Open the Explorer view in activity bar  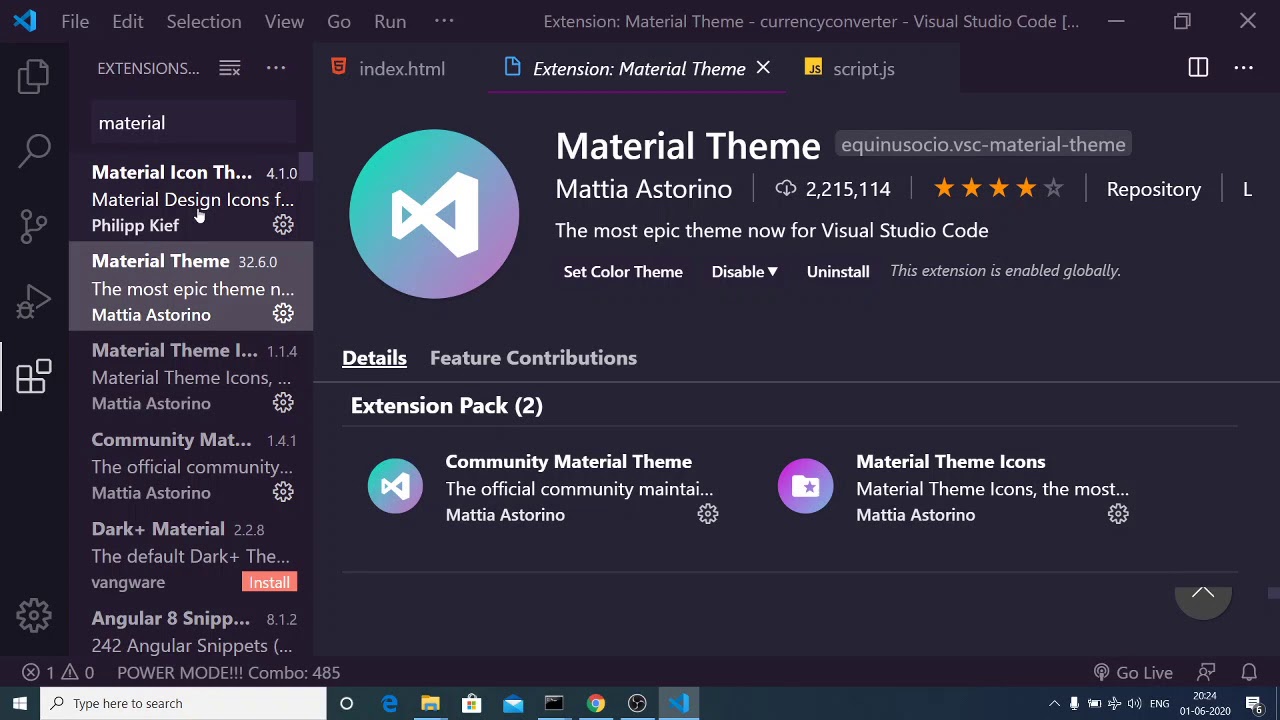[34, 77]
